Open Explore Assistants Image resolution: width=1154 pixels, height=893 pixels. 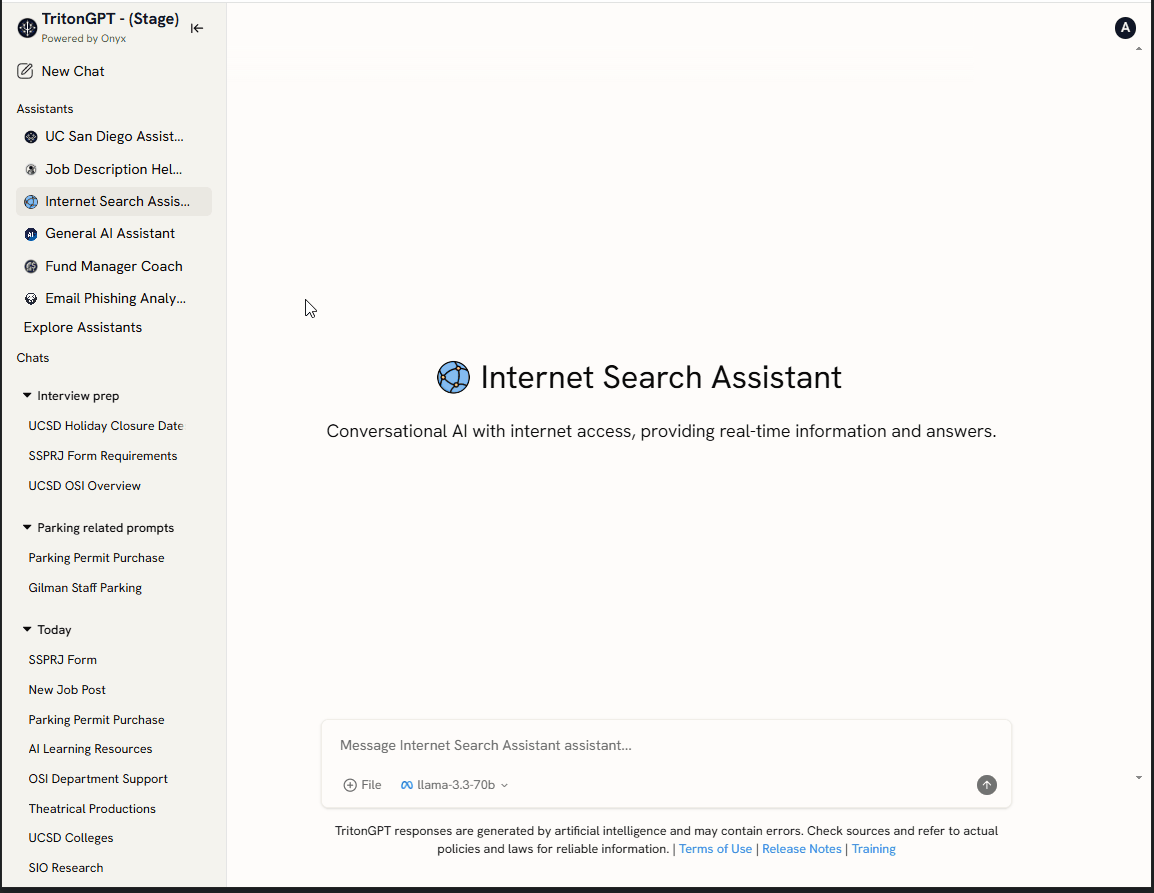click(x=82, y=327)
